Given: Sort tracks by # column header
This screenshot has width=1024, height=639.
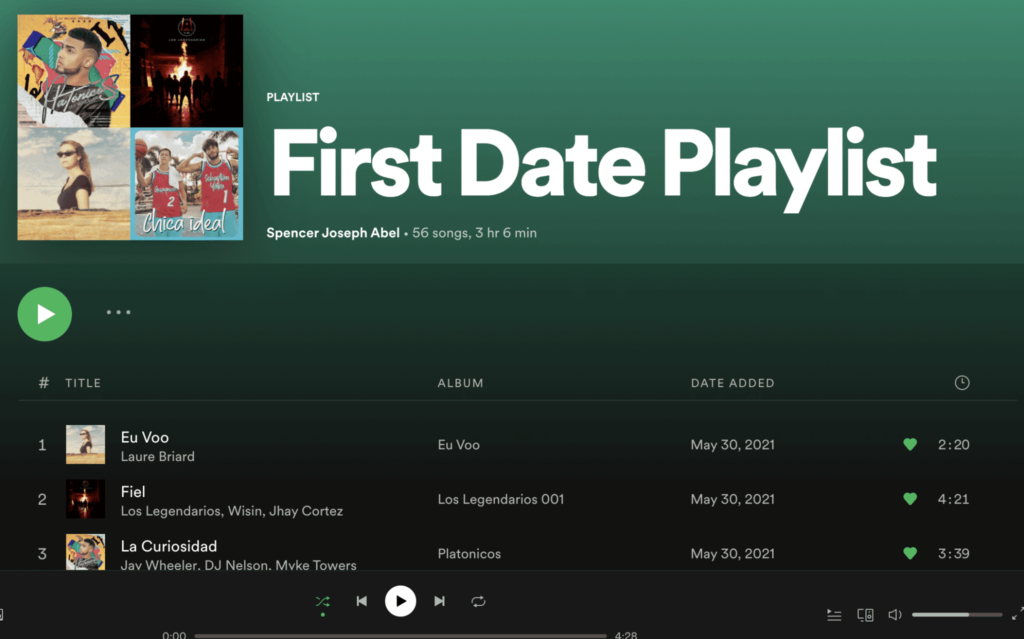Looking at the screenshot, I should [44, 383].
